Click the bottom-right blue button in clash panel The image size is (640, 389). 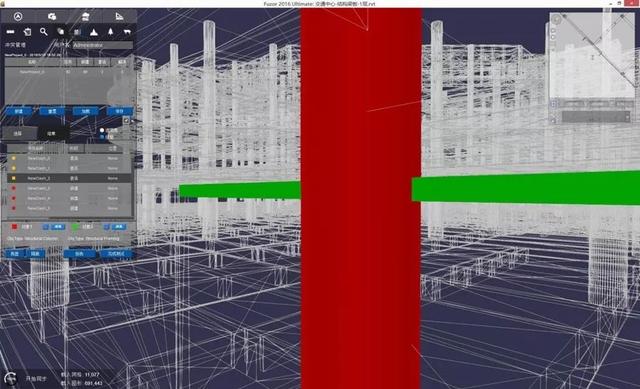116,254
